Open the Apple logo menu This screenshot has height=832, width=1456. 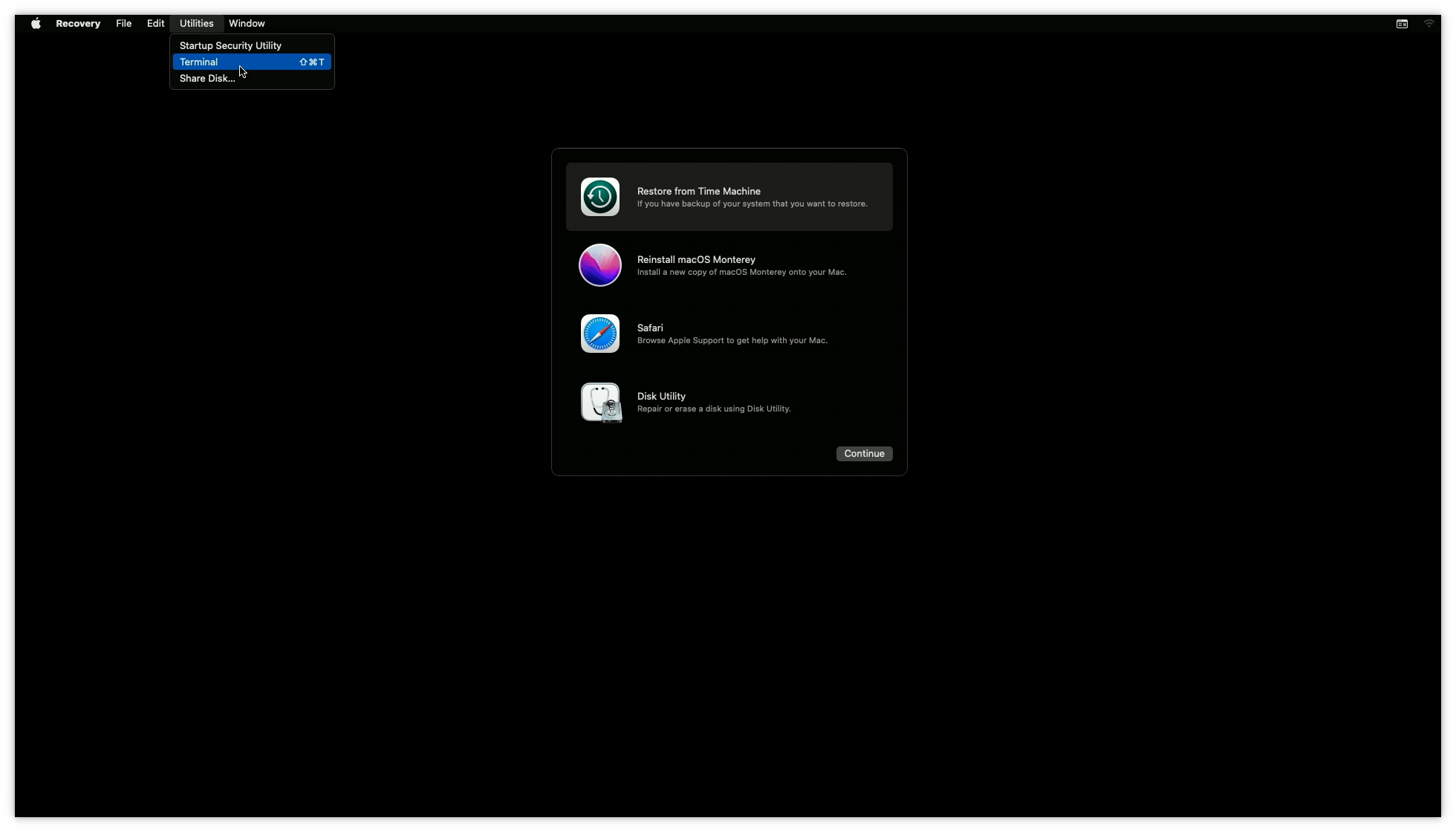[36, 24]
